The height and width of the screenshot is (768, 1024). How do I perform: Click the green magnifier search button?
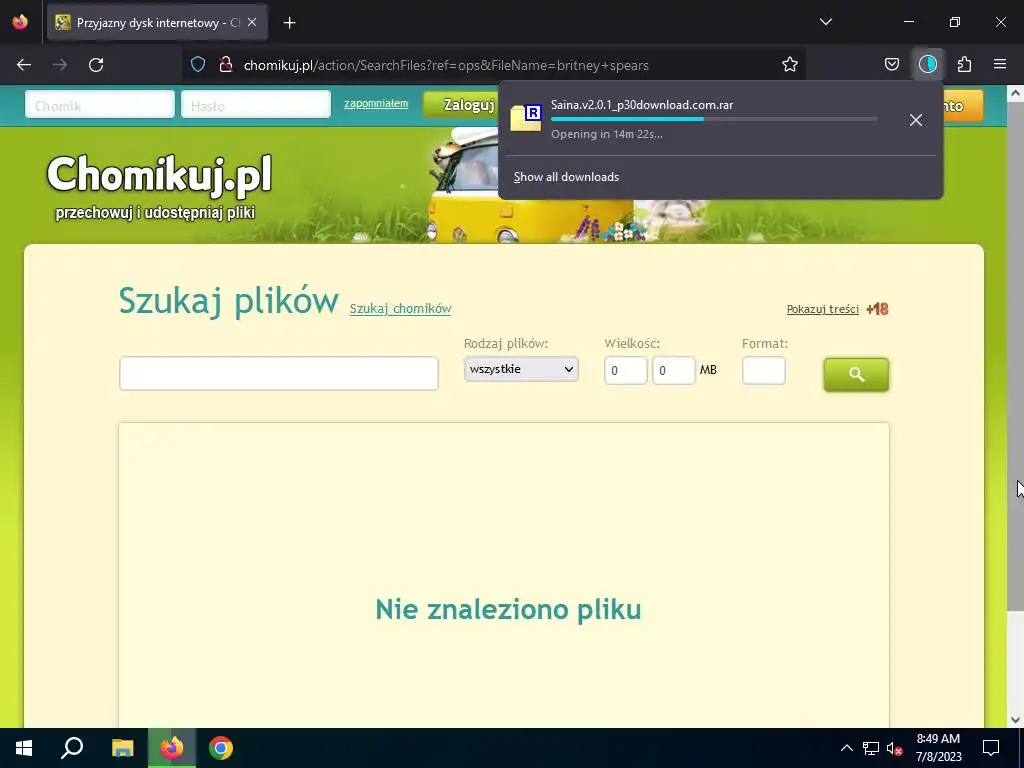(856, 374)
